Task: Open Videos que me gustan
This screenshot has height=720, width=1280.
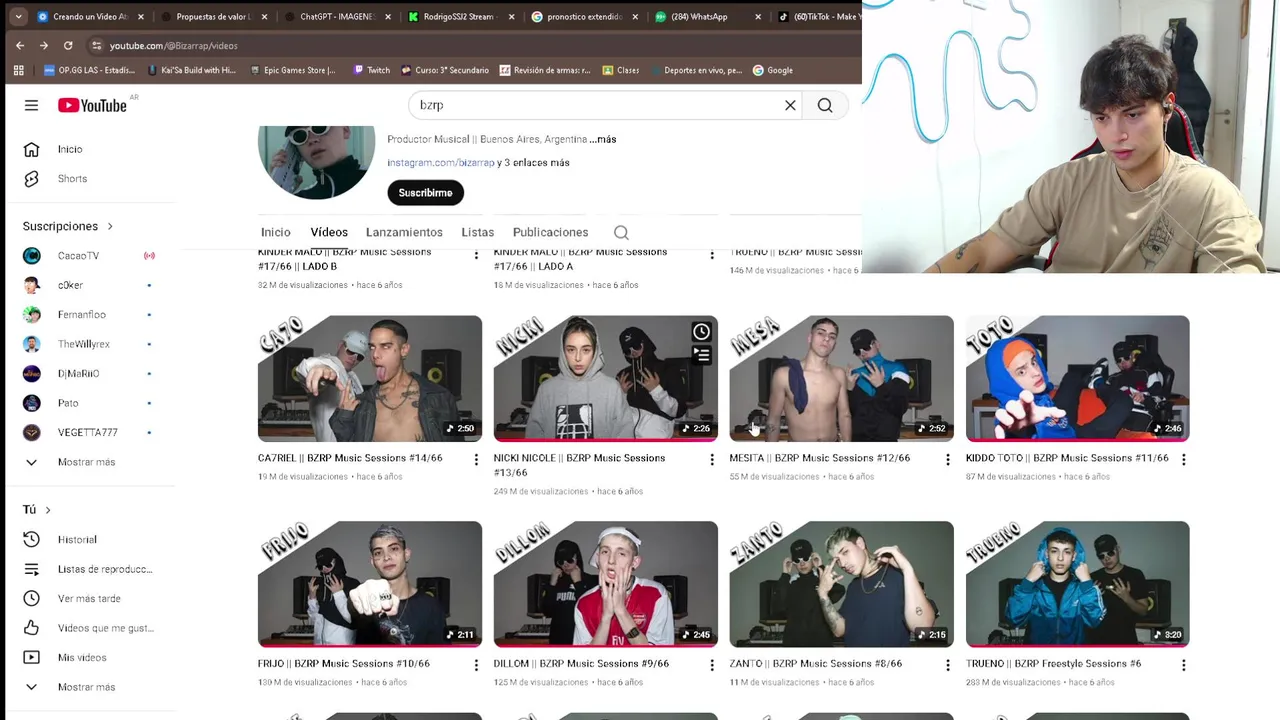Action: (x=90, y=628)
